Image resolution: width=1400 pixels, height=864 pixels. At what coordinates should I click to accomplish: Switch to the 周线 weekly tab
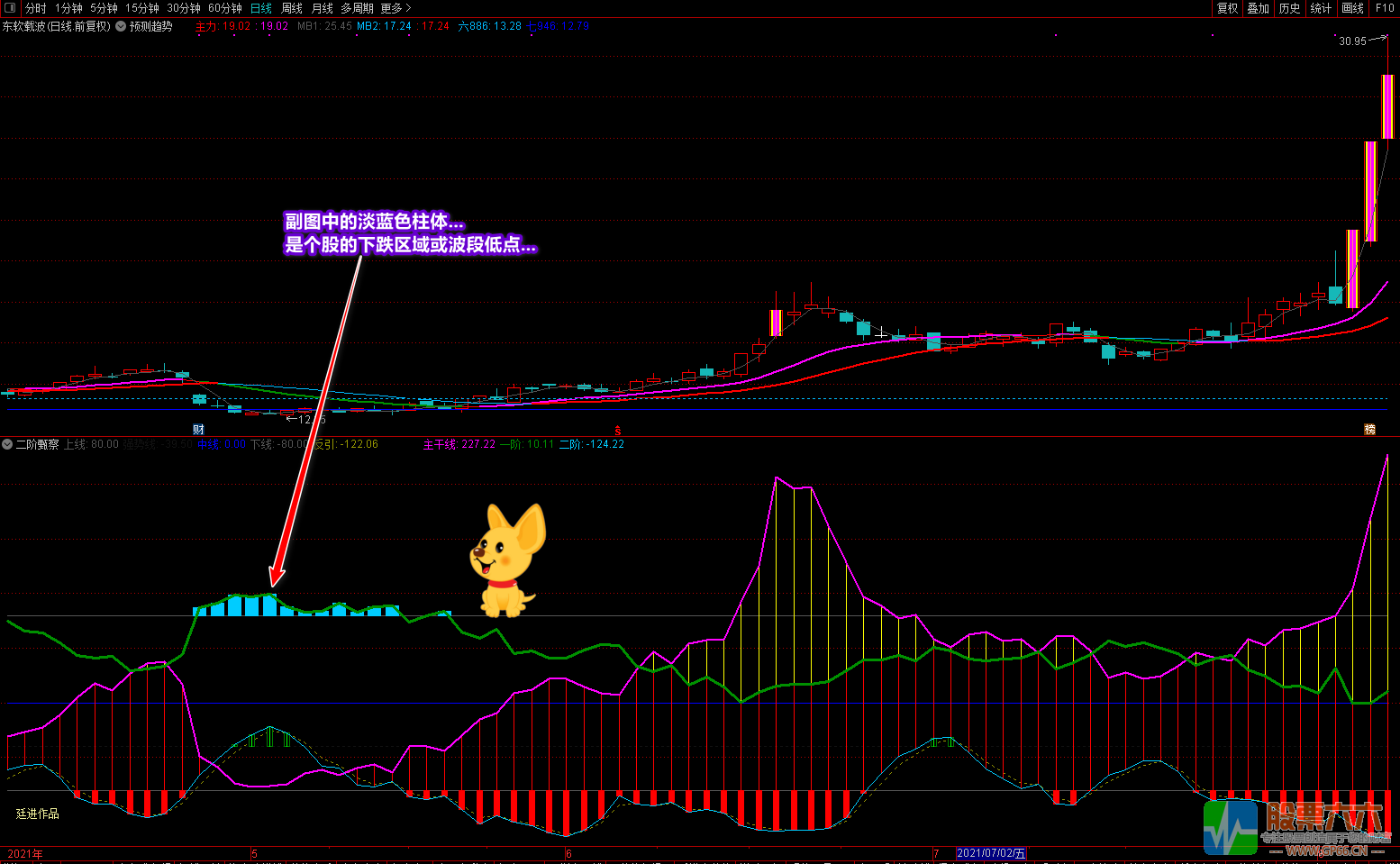click(x=292, y=8)
